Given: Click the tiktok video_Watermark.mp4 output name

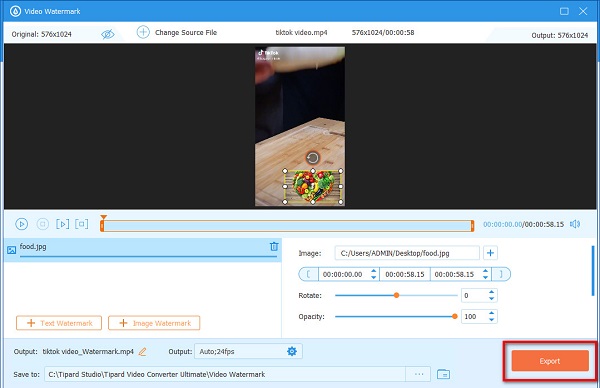Looking at the screenshot, I should (x=88, y=351).
